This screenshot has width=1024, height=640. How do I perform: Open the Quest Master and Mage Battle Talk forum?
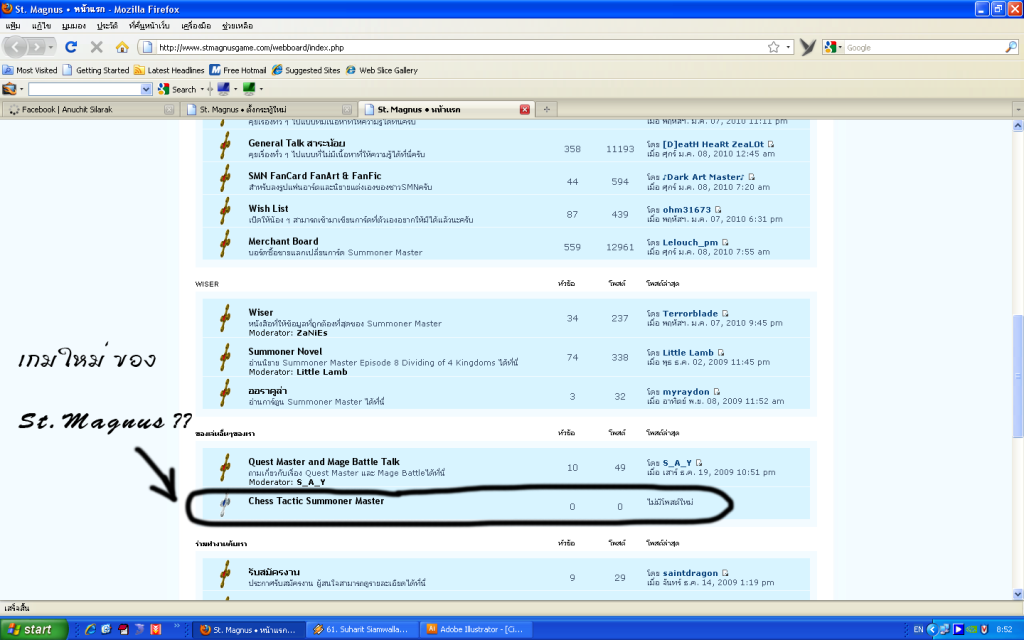pos(324,462)
